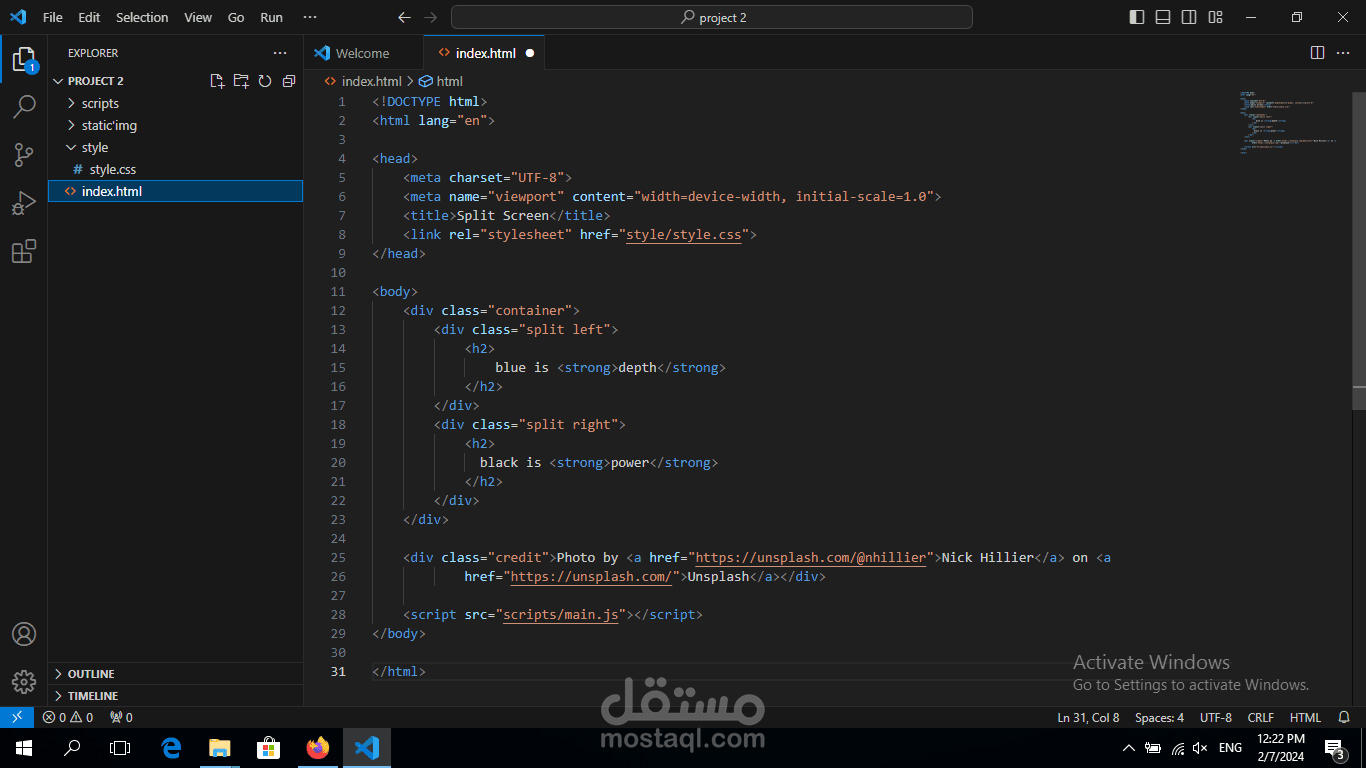Viewport: 1366px width, 768px height.
Task: Open the Explorer view in activity bar
Action: 24,59
